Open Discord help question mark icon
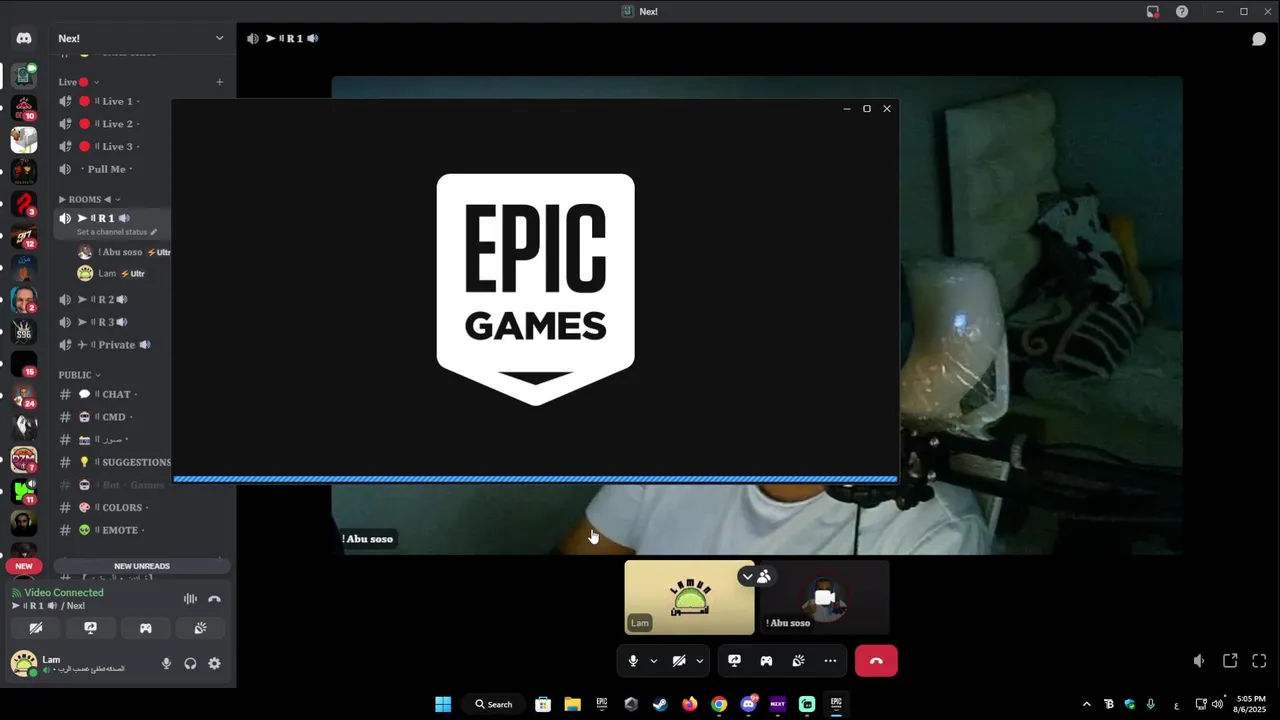This screenshot has height=720, width=1280. click(x=1182, y=11)
